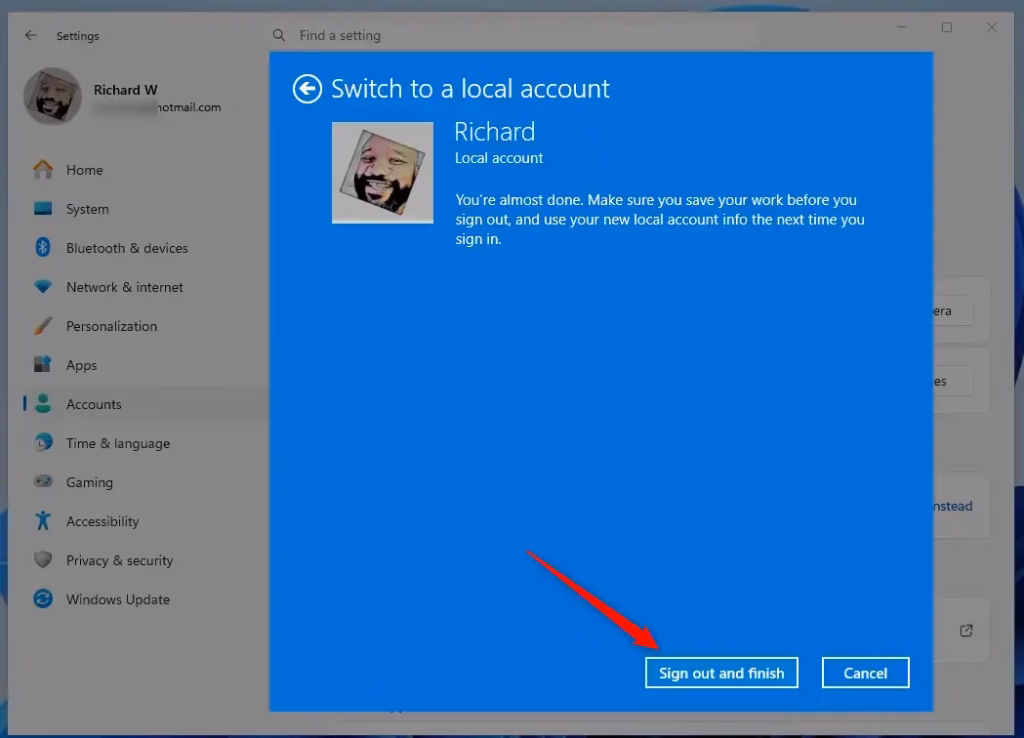
Task: Click Sign out and finish button
Action: tap(721, 673)
